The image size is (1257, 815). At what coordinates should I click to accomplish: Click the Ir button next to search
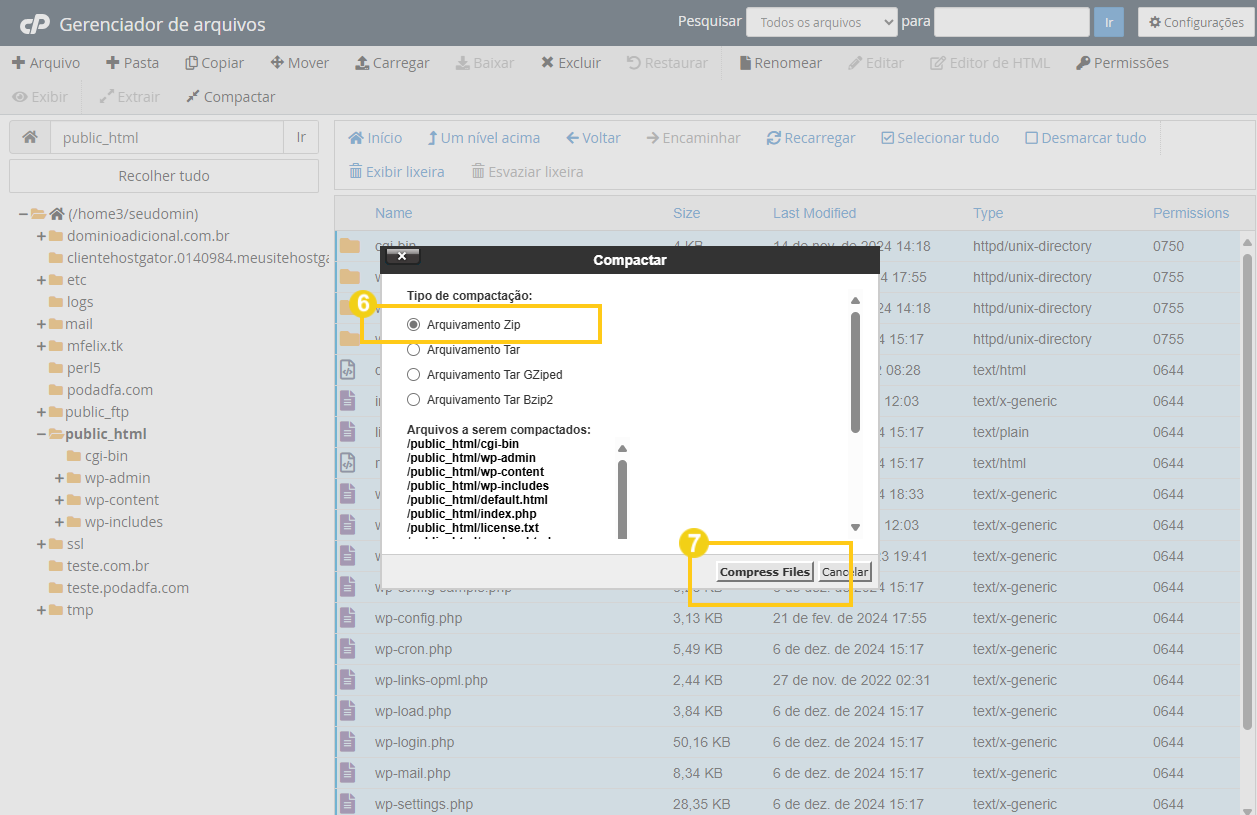tap(1109, 22)
